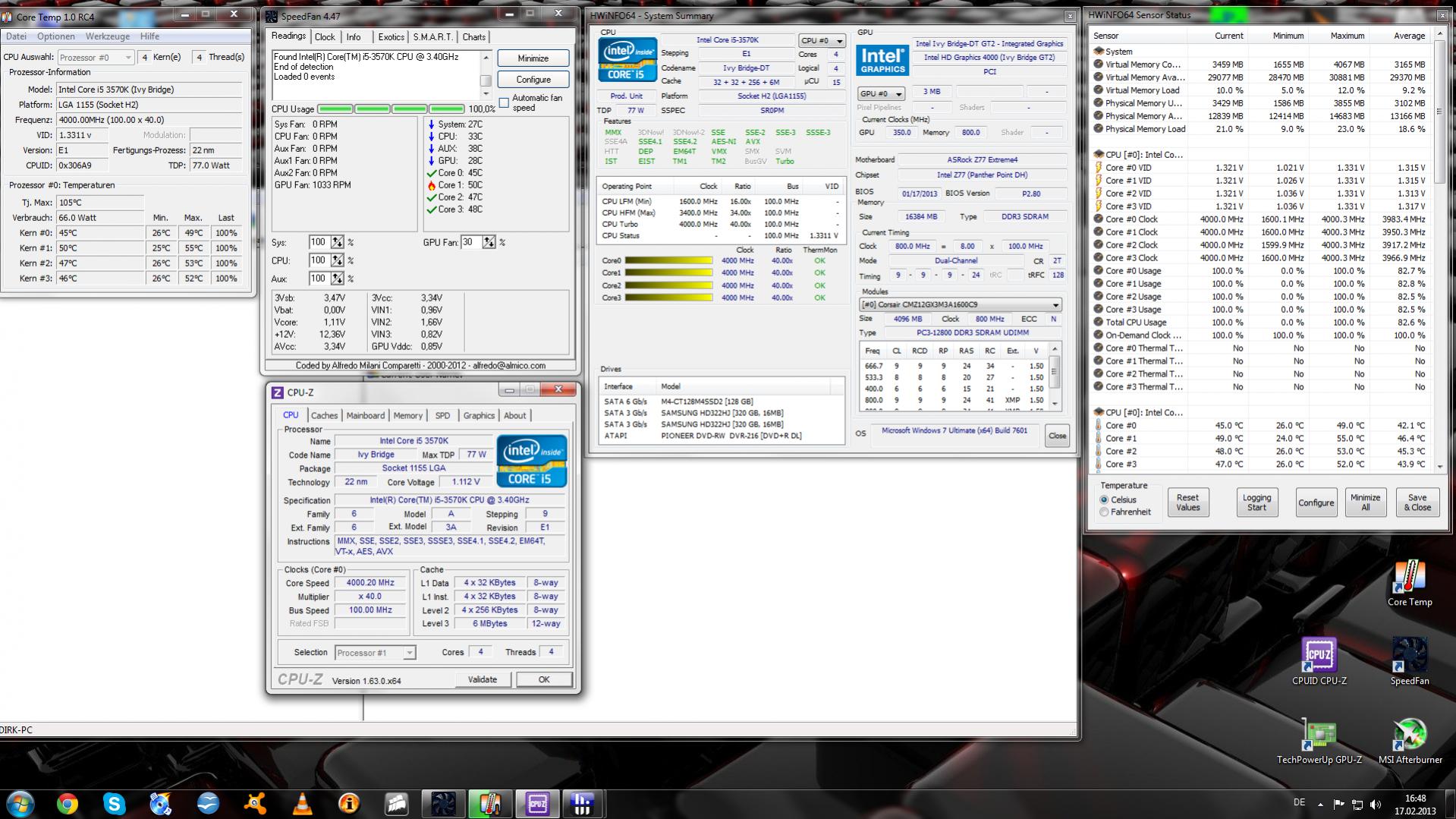Viewport: 1456px width, 819px height.
Task: Click OK button in CPU-Z
Action: pyautogui.click(x=544, y=680)
